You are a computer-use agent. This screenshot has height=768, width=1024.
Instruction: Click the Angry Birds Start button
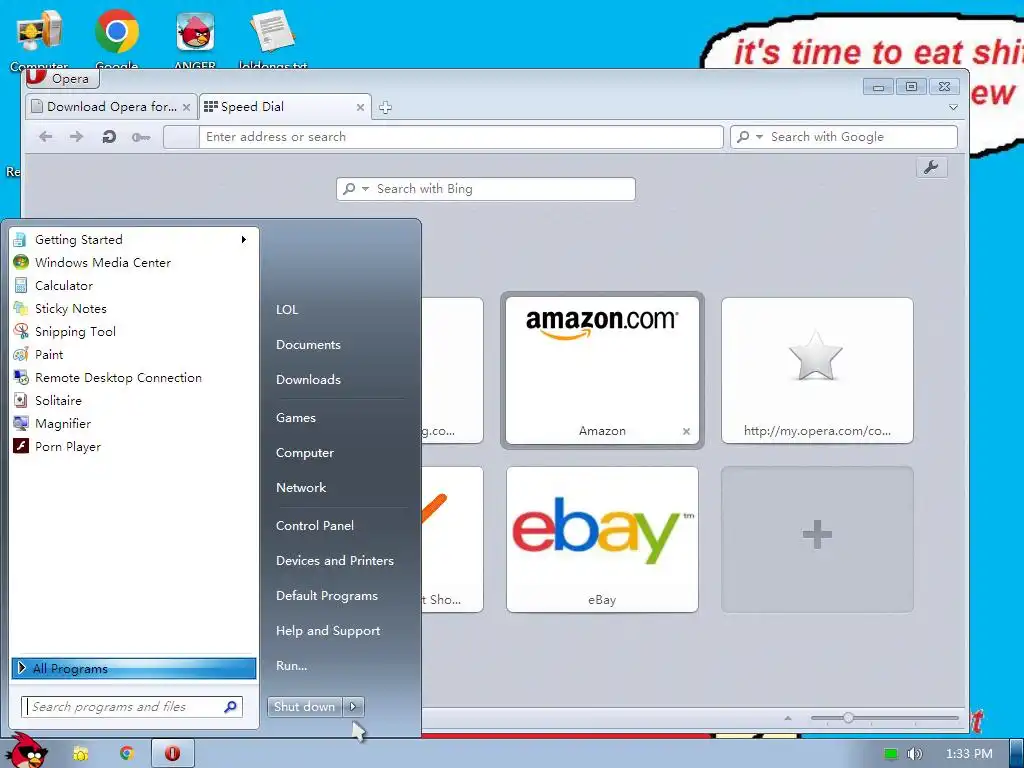pos(27,750)
